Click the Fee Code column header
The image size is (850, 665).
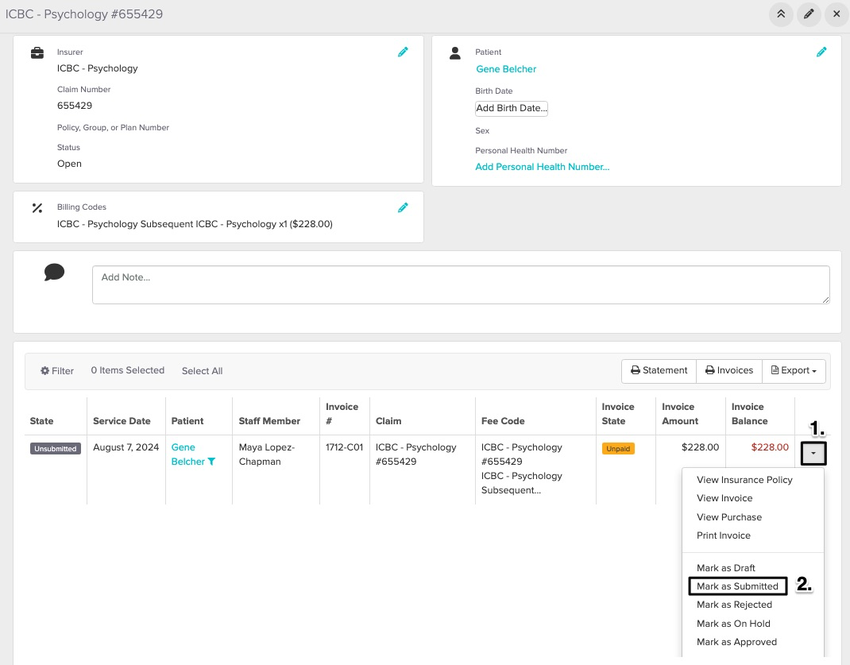tap(503, 421)
